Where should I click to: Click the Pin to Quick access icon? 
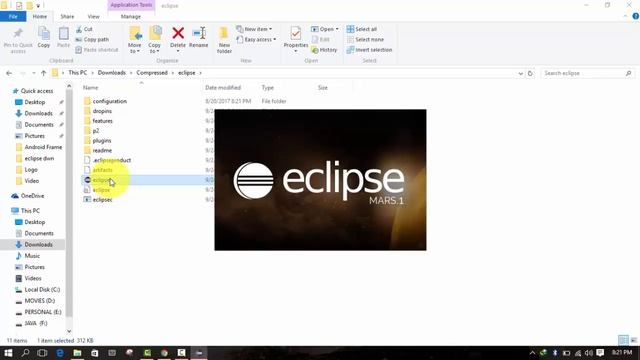[18, 33]
